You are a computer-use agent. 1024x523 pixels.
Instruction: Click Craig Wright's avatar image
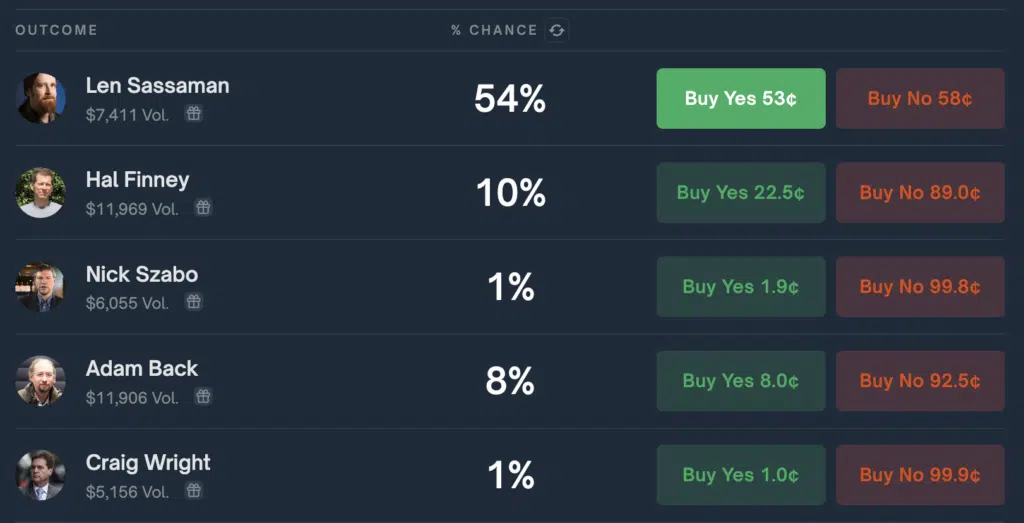point(40,475)
